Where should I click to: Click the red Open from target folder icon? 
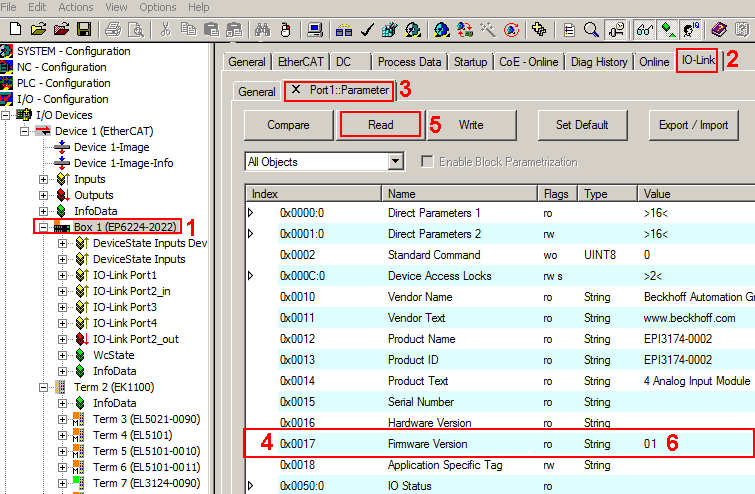(61, 29)
